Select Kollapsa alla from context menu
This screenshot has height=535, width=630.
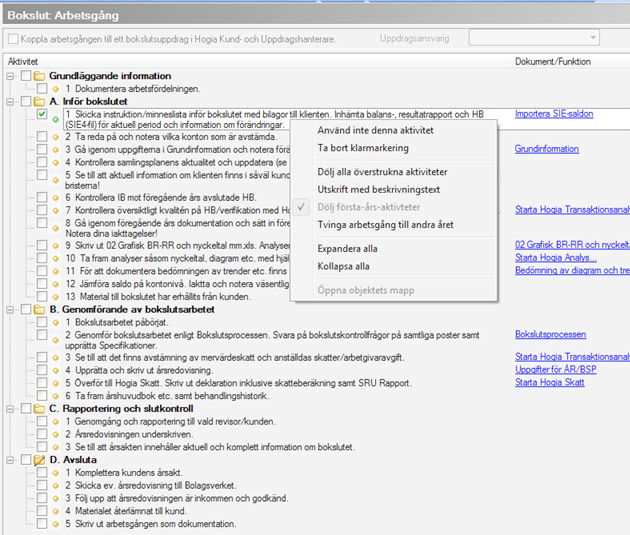pyautogui.click(x=343, y=266)
